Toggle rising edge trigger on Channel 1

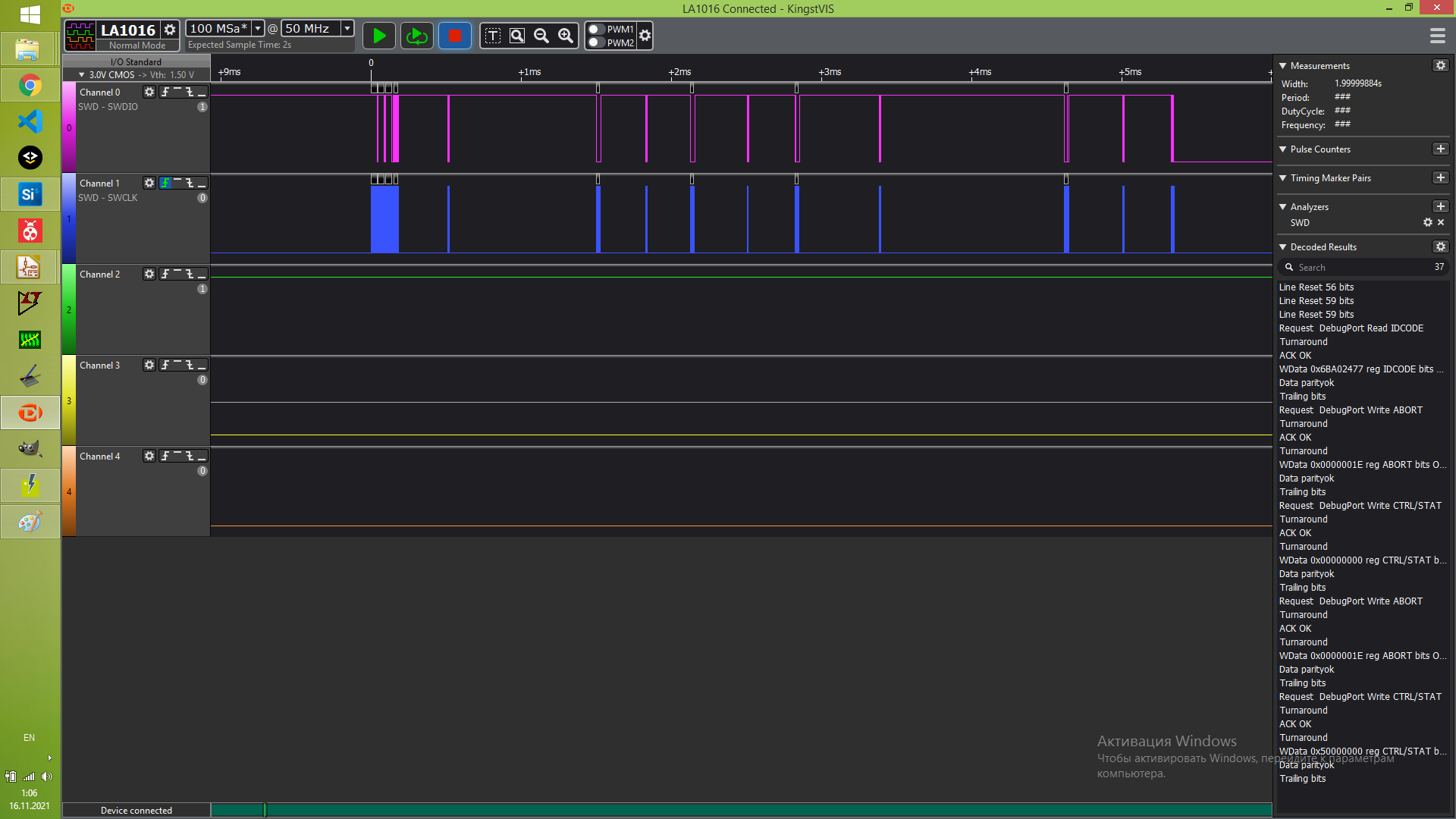tap(165, 183)
